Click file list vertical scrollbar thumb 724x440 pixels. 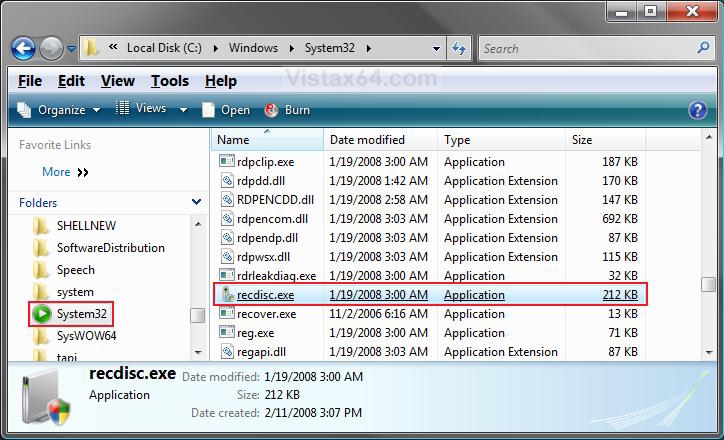(x=709, y=284)
